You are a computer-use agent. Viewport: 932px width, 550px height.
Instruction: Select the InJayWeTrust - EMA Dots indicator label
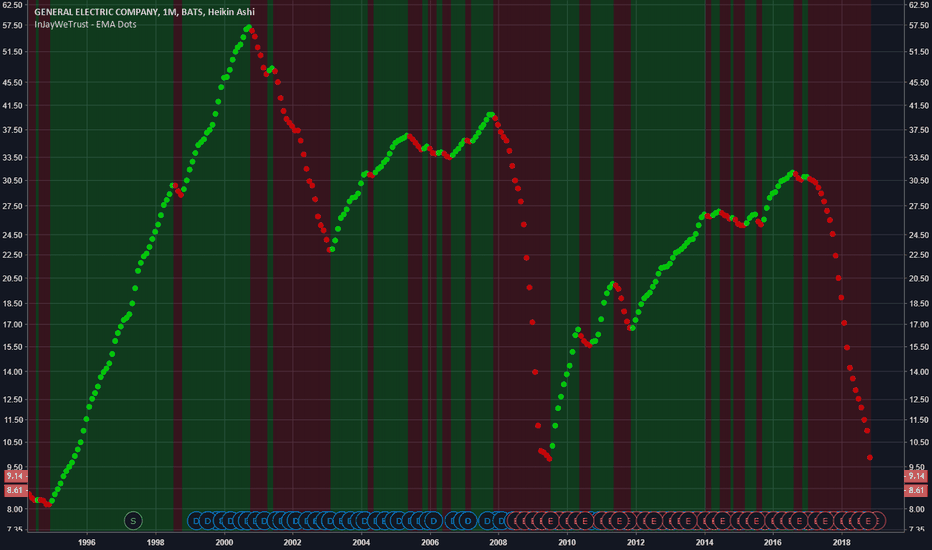tap(85, 24)
